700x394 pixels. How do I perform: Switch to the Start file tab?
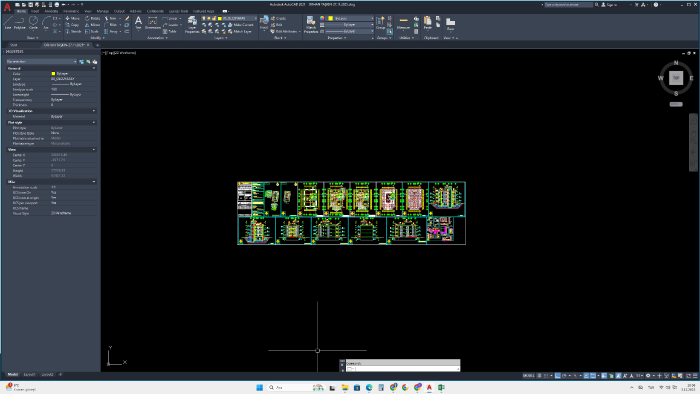(x=13, y=45)
